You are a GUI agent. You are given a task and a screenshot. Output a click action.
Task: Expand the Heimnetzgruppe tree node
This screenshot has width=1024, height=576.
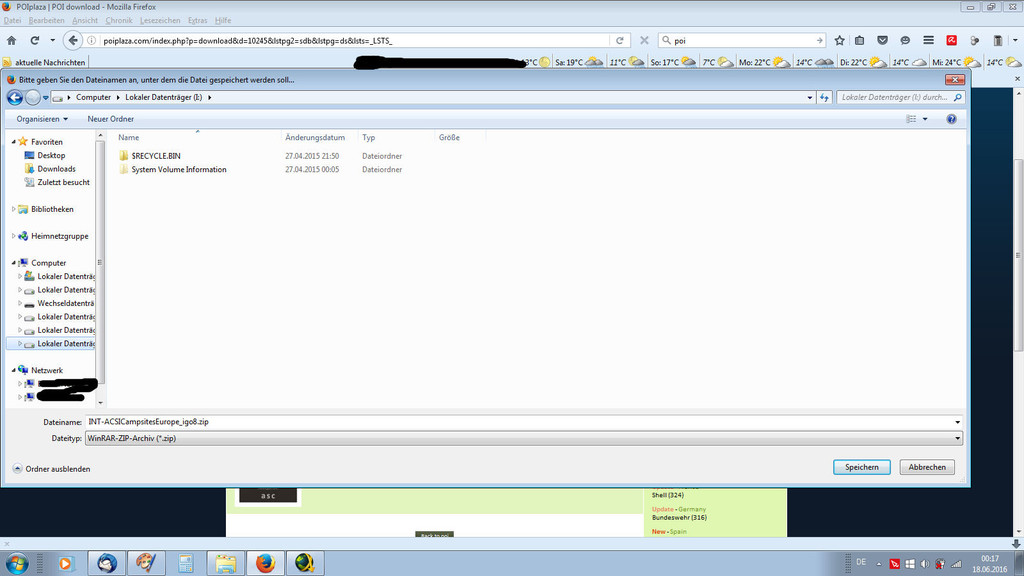(14, 236)
